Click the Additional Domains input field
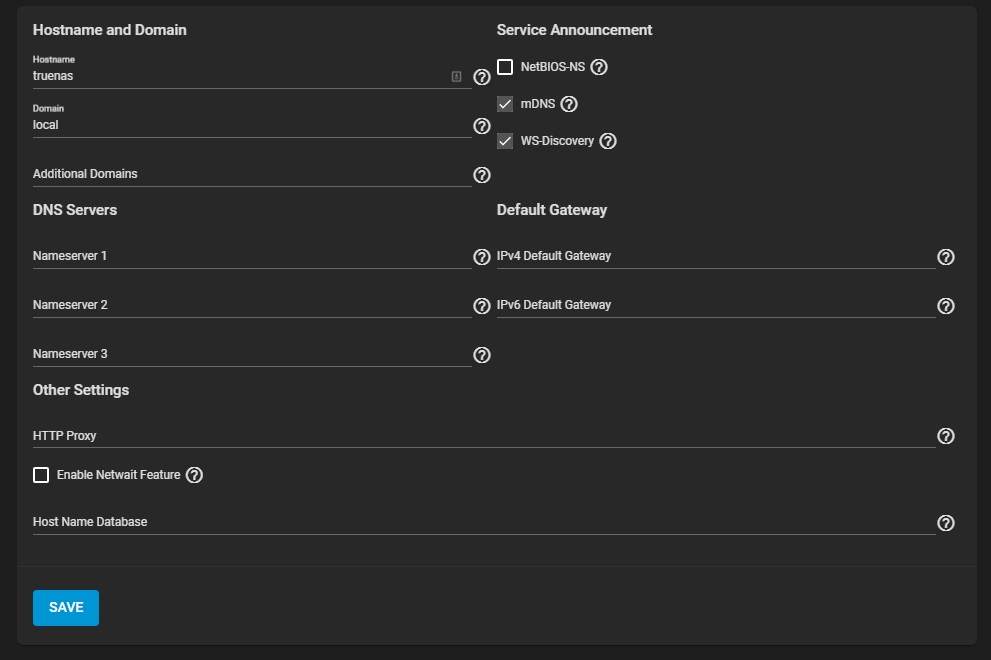 tap(252, 174)
